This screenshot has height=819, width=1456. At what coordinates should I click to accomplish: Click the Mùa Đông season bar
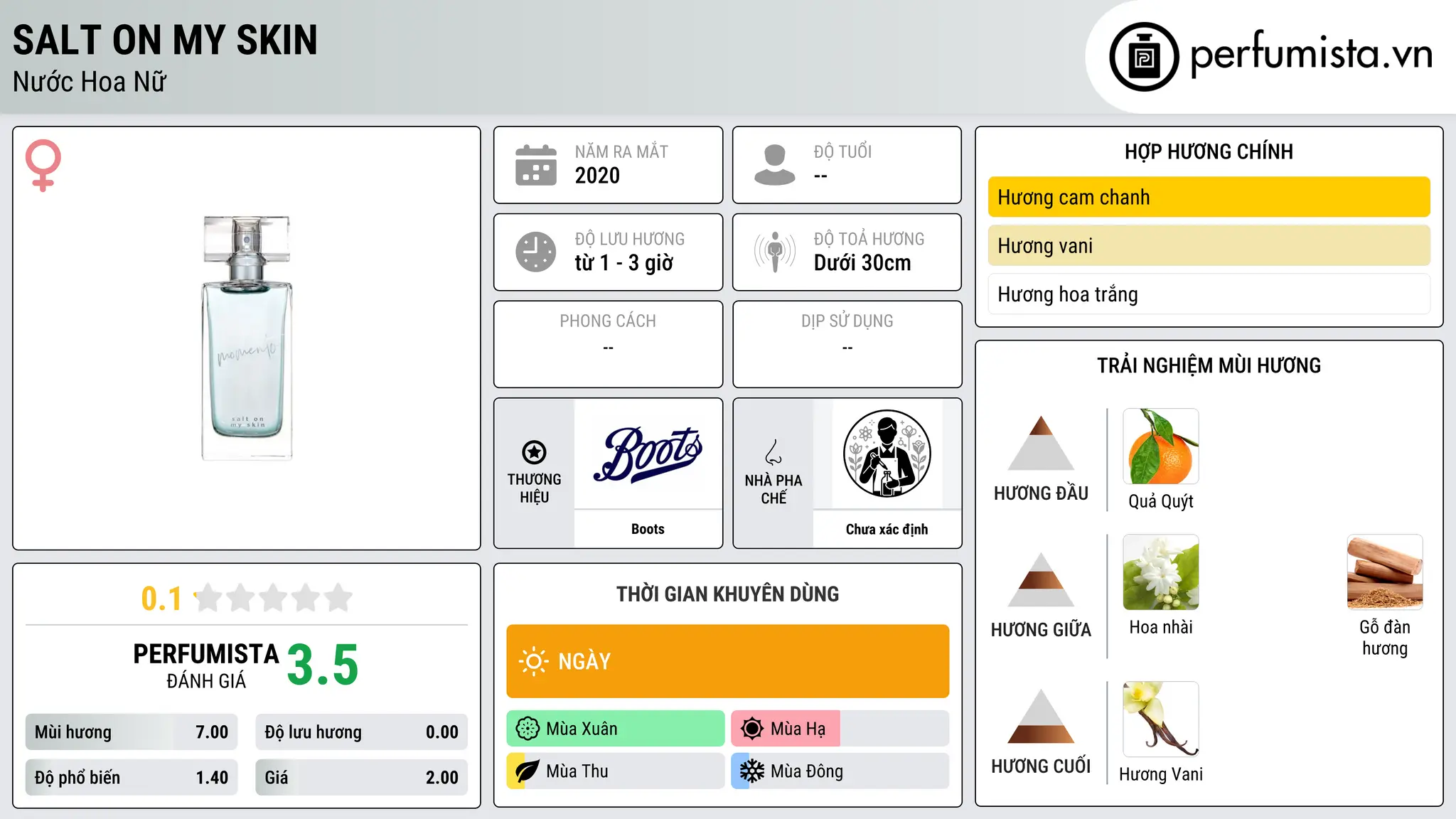click(840, 771)
